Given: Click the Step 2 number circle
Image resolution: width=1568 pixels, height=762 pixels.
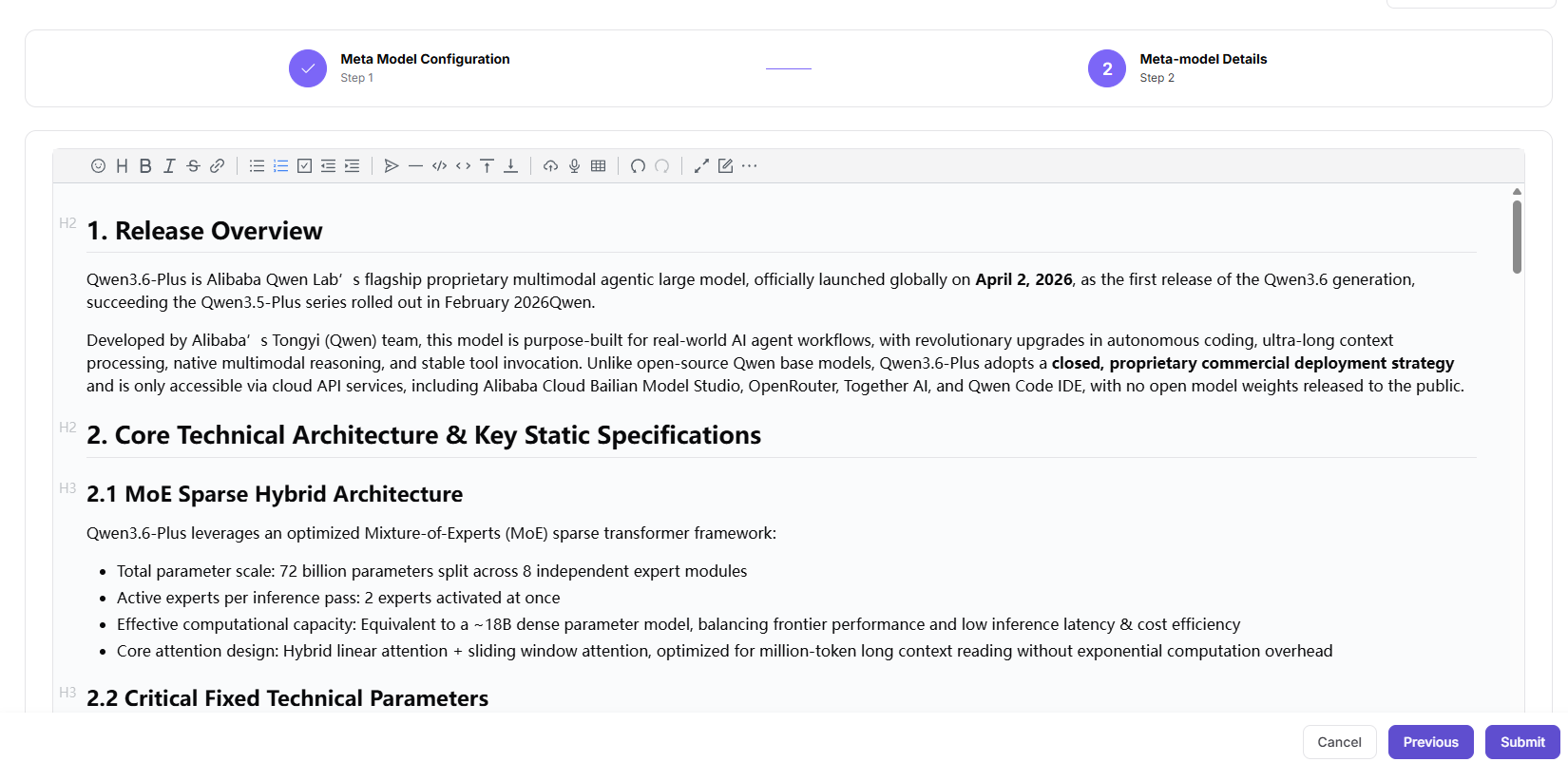Looking at the screenshot, I should [1107, 68].
